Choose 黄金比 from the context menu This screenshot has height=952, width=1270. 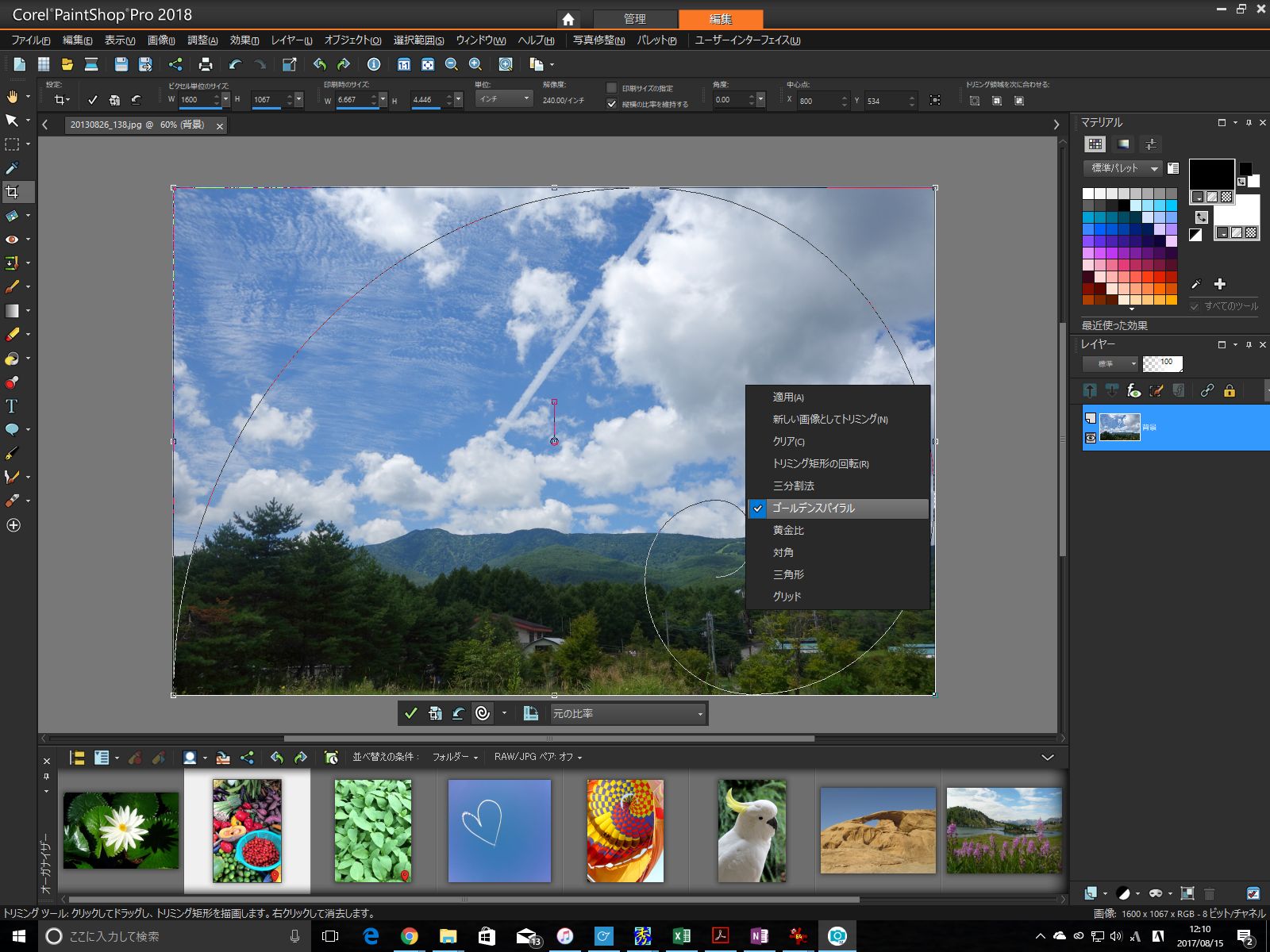click(838, 530)
